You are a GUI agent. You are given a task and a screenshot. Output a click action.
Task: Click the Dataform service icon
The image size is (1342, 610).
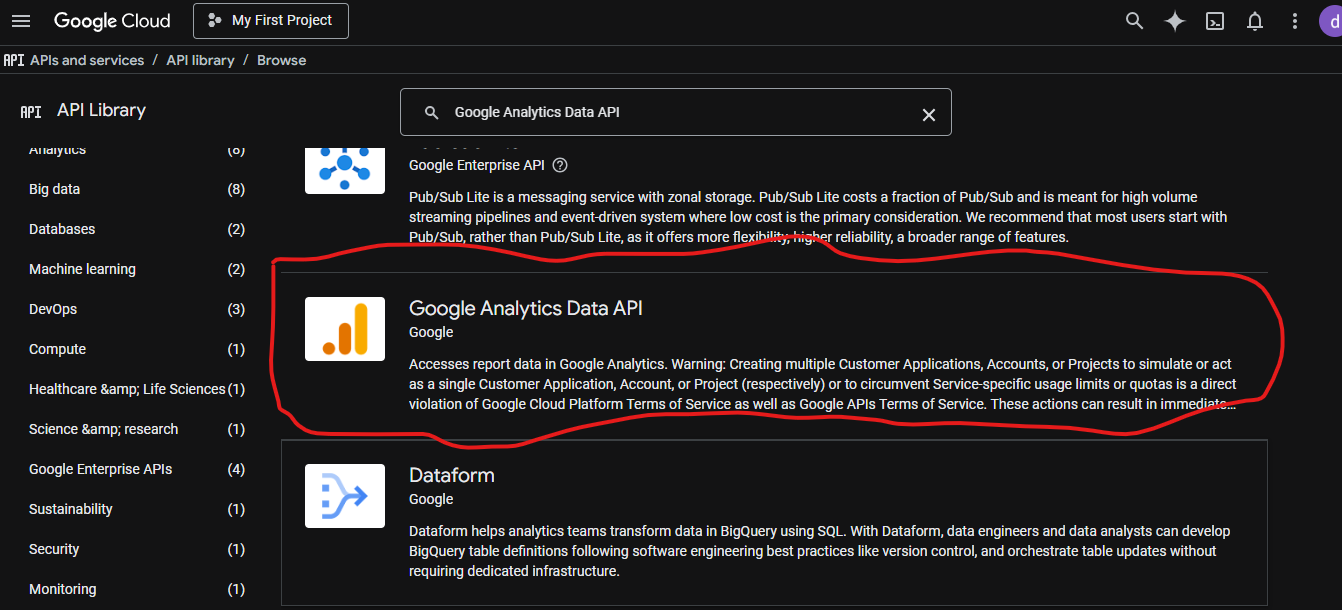(x=344, y=495)
